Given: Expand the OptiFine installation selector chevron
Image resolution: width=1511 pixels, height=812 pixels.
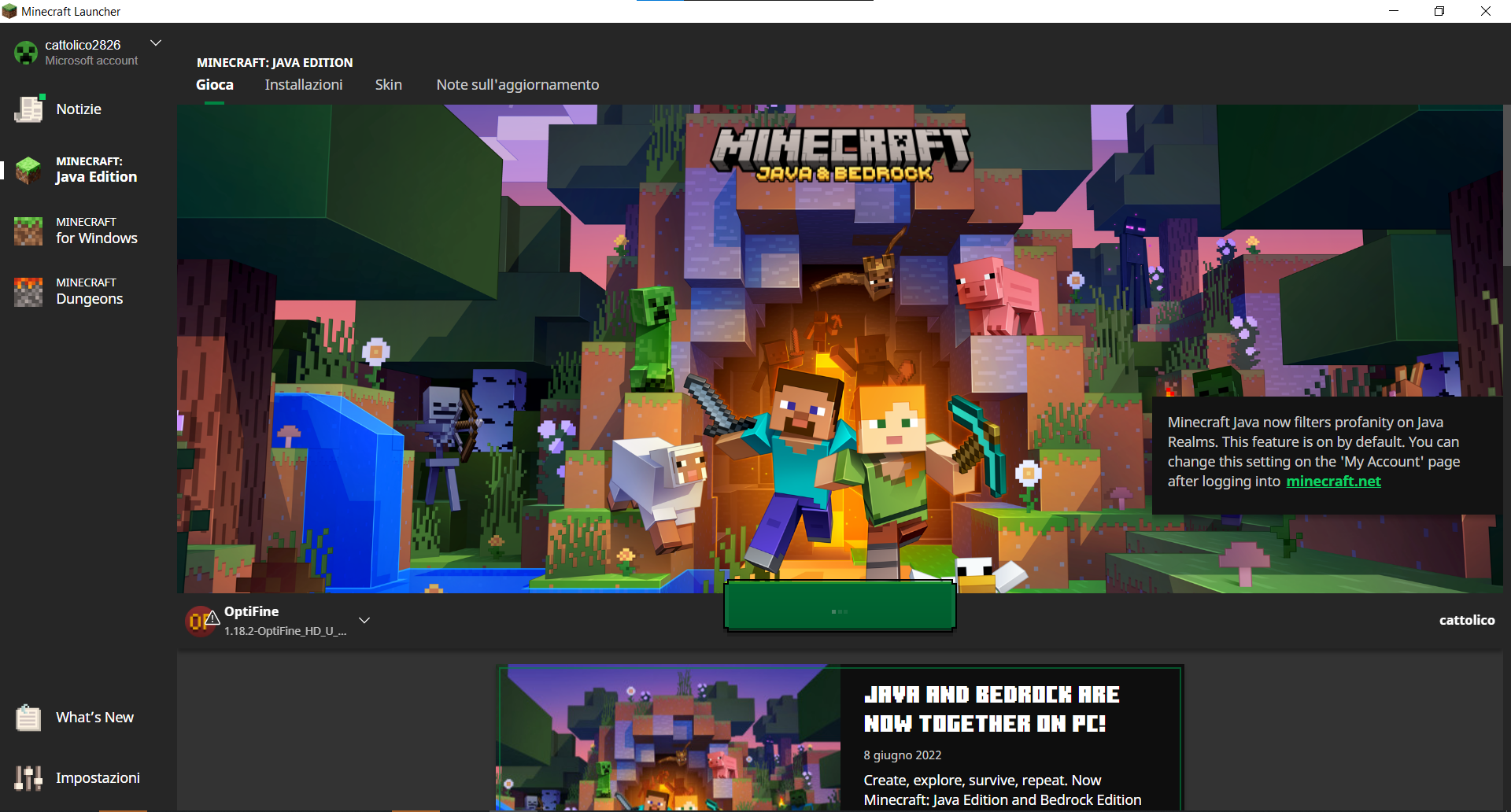Looking at the screenshot, I should (x=364, y=620).
